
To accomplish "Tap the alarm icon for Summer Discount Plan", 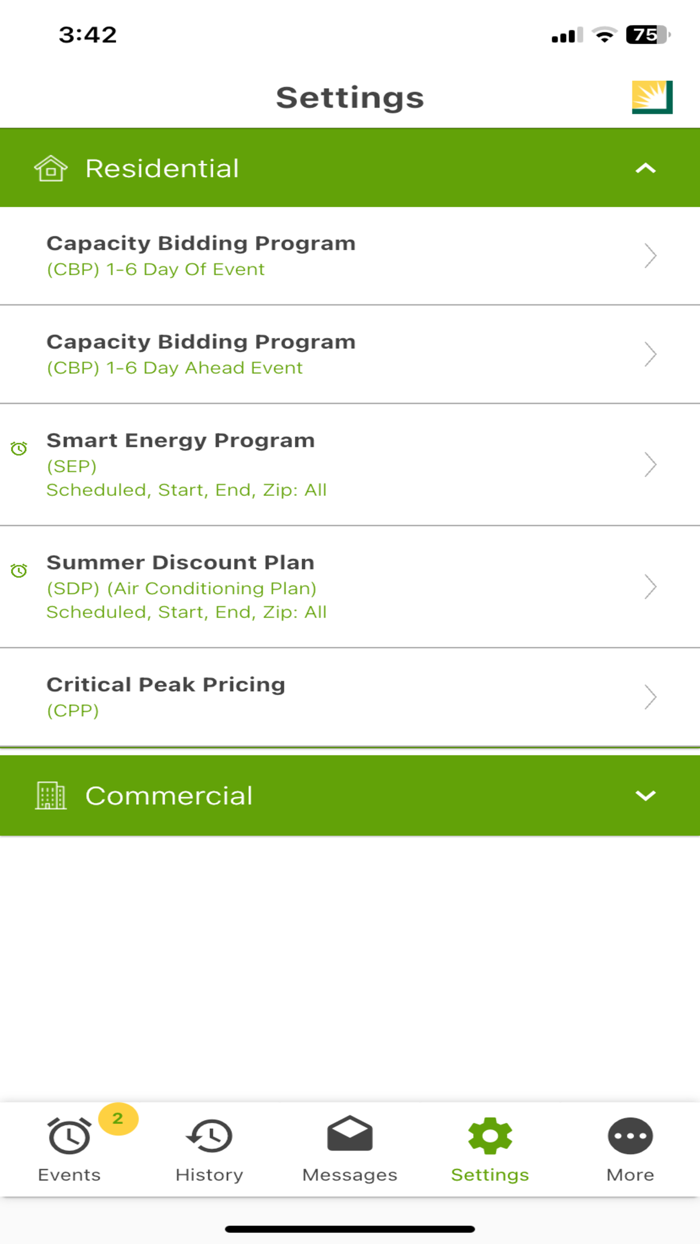I will 18,570.
